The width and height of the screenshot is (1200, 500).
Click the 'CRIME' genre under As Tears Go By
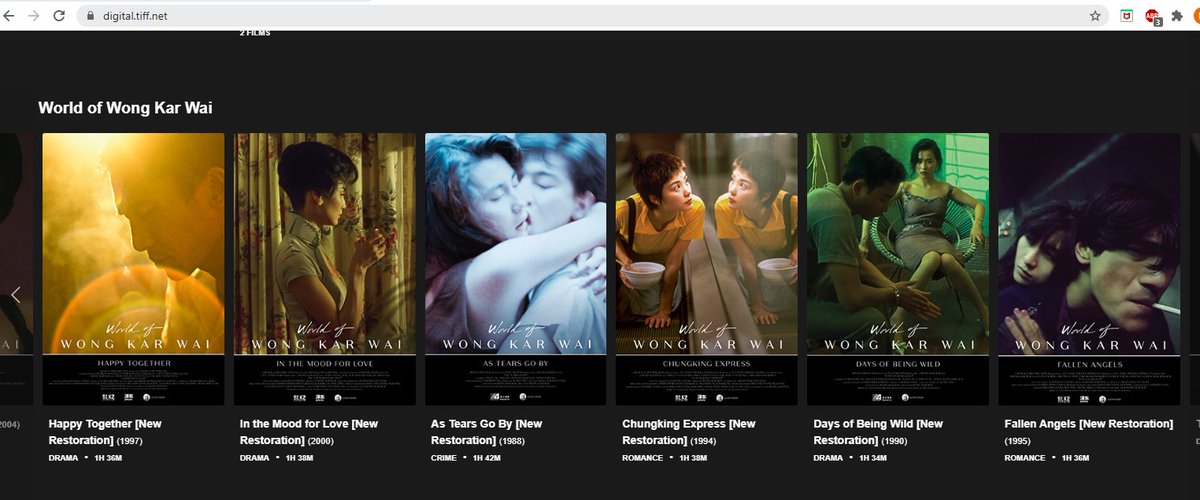tap(444, 458)
